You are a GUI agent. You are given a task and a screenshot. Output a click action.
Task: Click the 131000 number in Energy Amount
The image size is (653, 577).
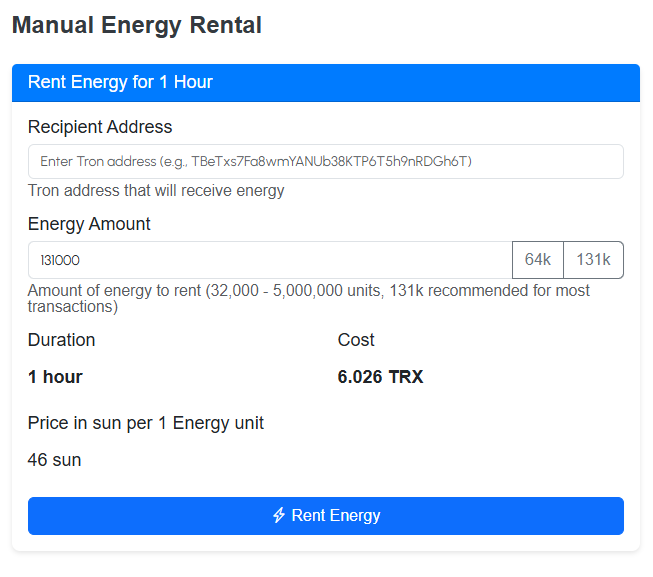click(x=60, y=260)
